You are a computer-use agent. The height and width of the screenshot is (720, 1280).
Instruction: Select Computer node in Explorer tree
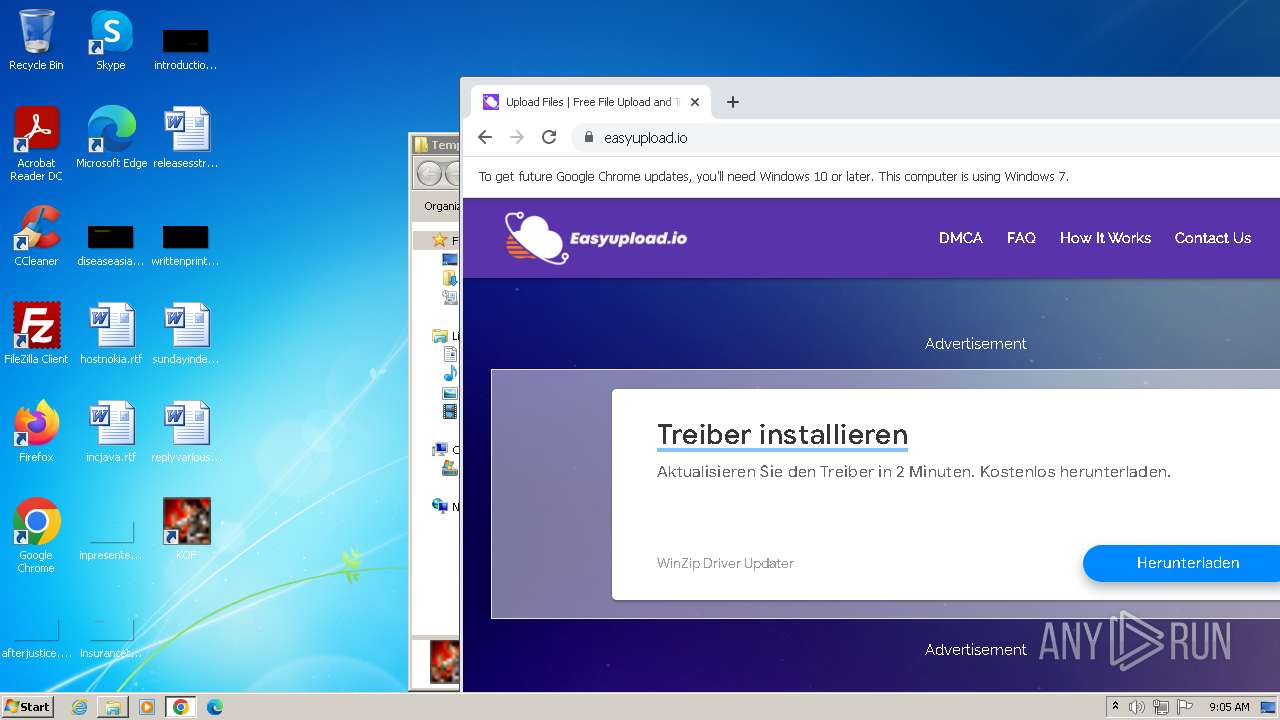click(440, 450)
